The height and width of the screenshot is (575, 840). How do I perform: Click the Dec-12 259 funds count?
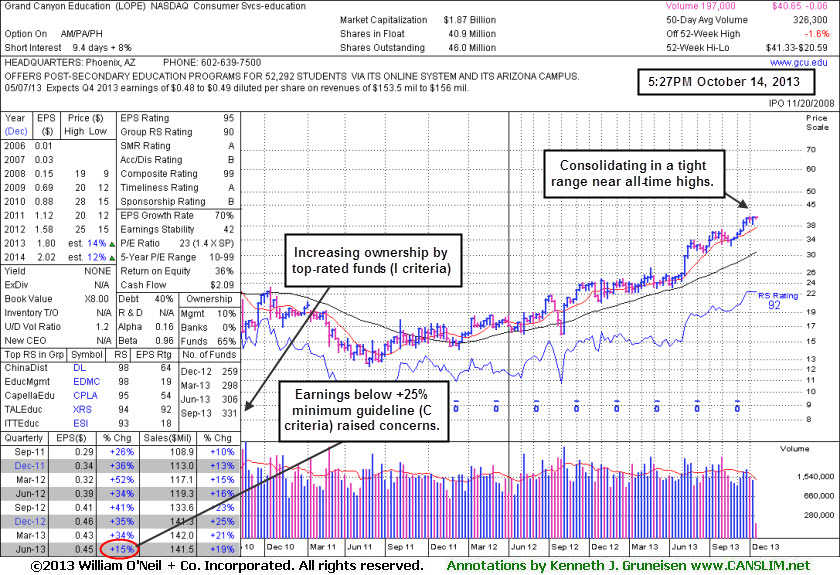[x=230, y=371]
